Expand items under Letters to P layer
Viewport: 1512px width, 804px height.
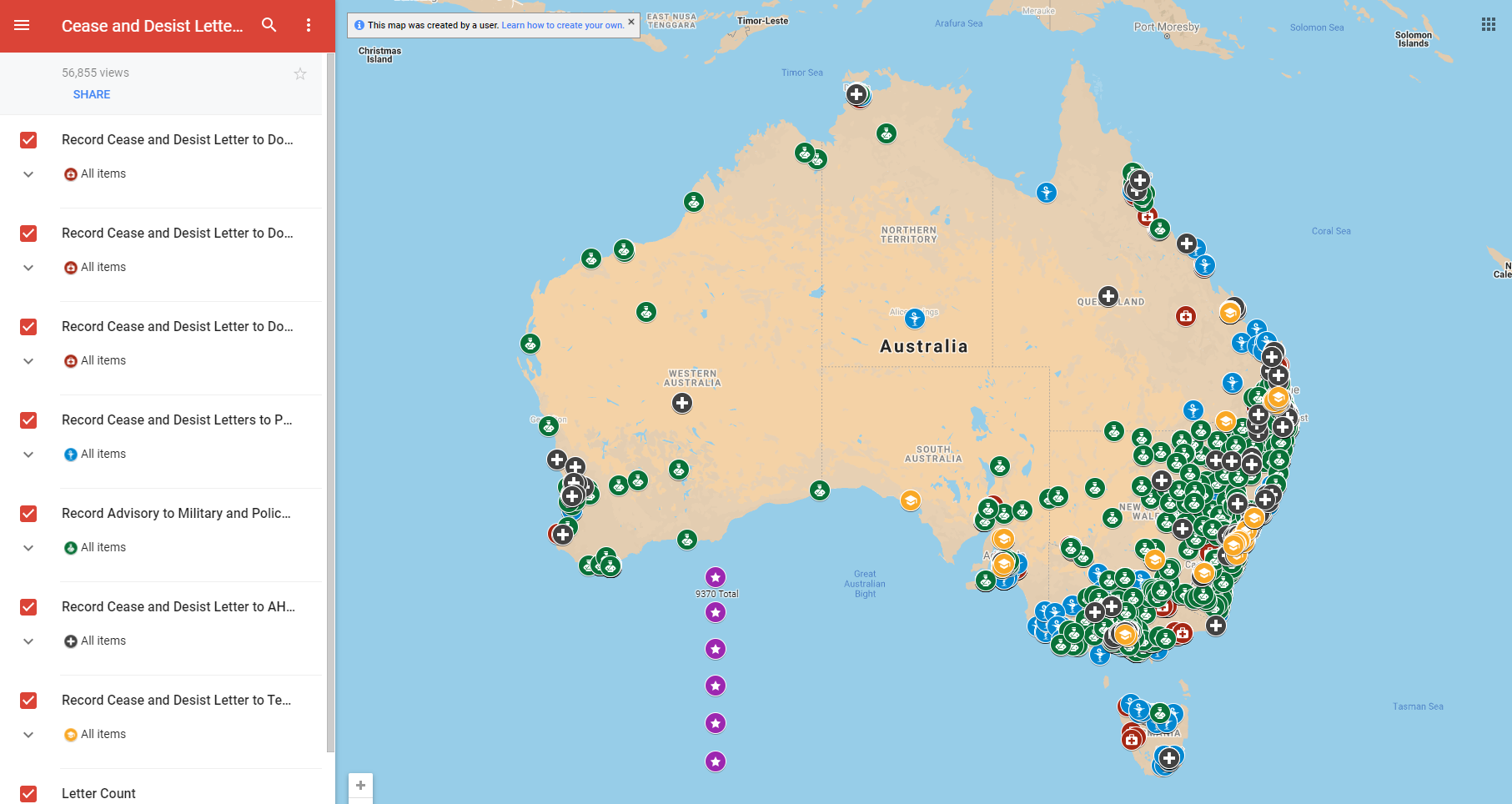(28, 455)
